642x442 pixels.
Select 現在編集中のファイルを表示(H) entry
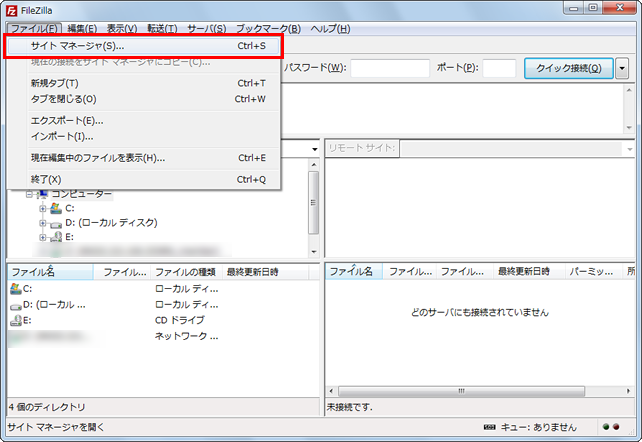coord(143,158)
